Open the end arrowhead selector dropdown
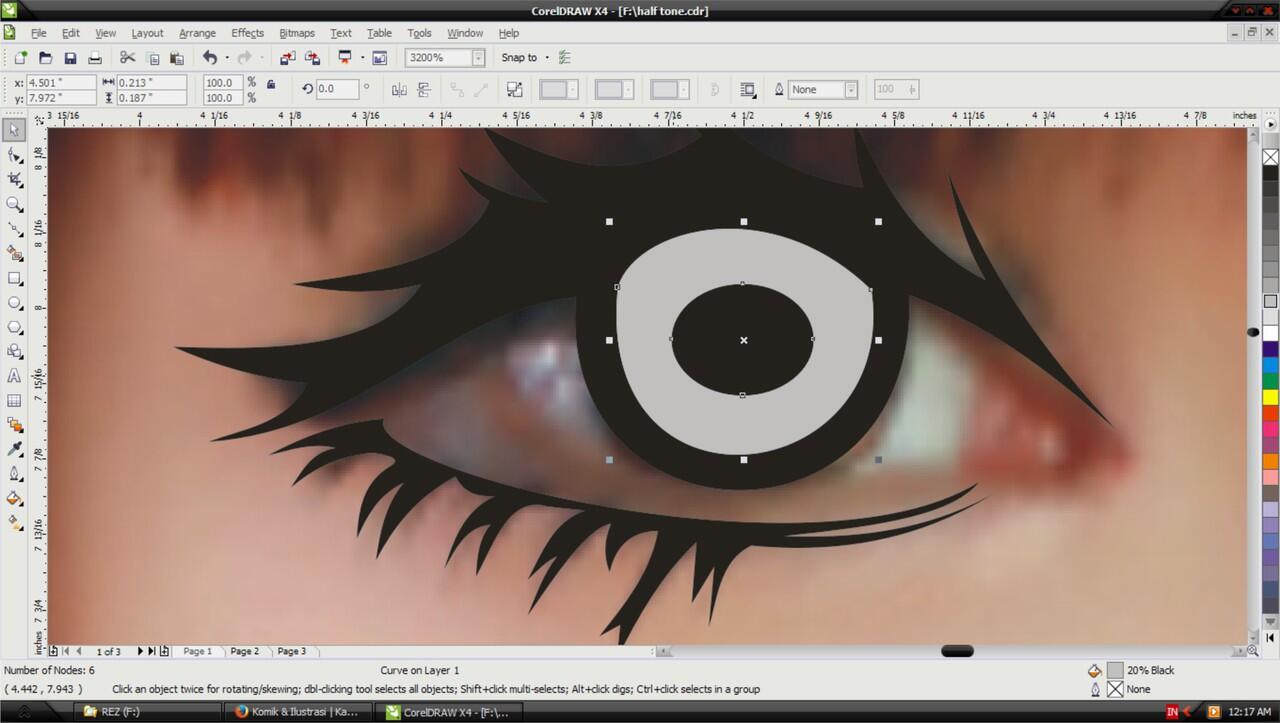This screenshot has height=723, width=1280. coord(669,90)
